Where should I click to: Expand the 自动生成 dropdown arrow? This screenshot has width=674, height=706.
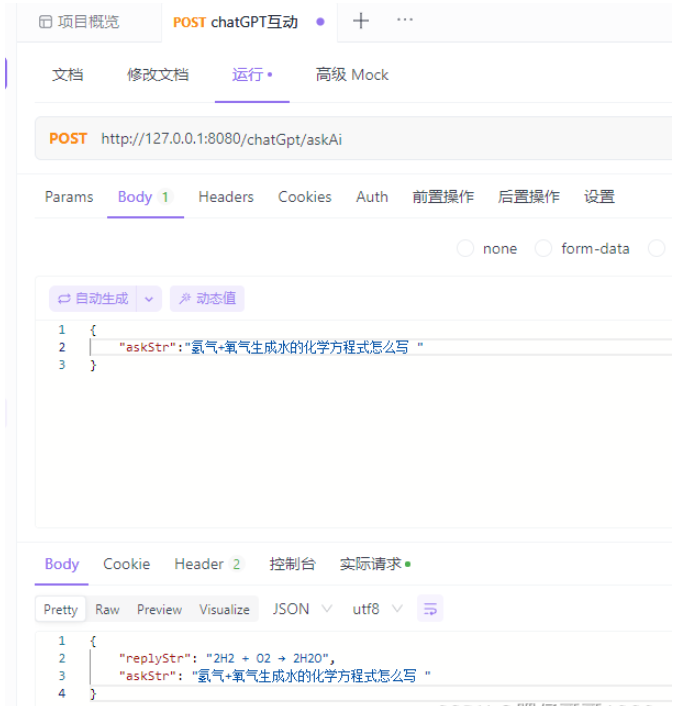click(149, 299)
